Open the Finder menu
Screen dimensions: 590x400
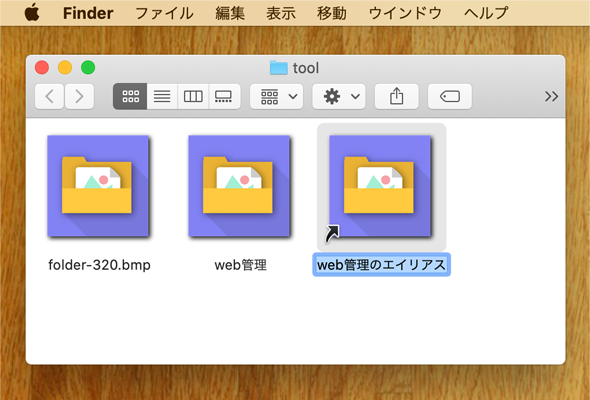88,13
